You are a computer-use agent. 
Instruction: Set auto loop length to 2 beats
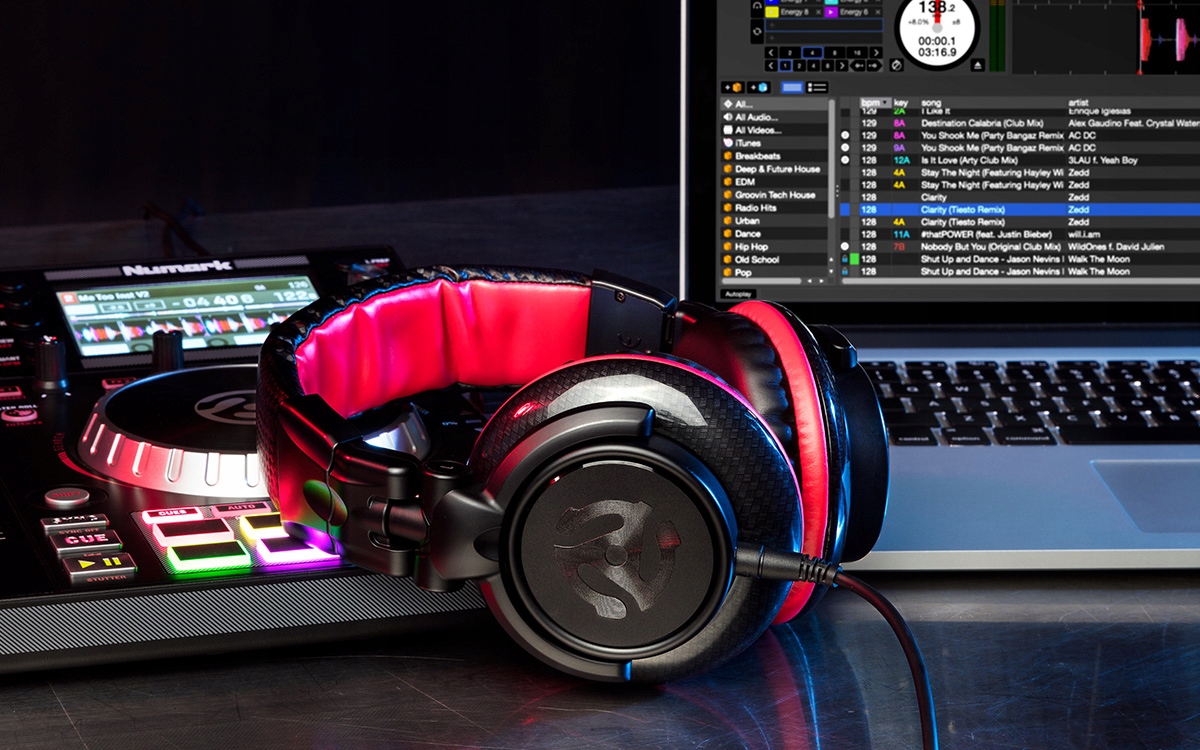[790, 52]
